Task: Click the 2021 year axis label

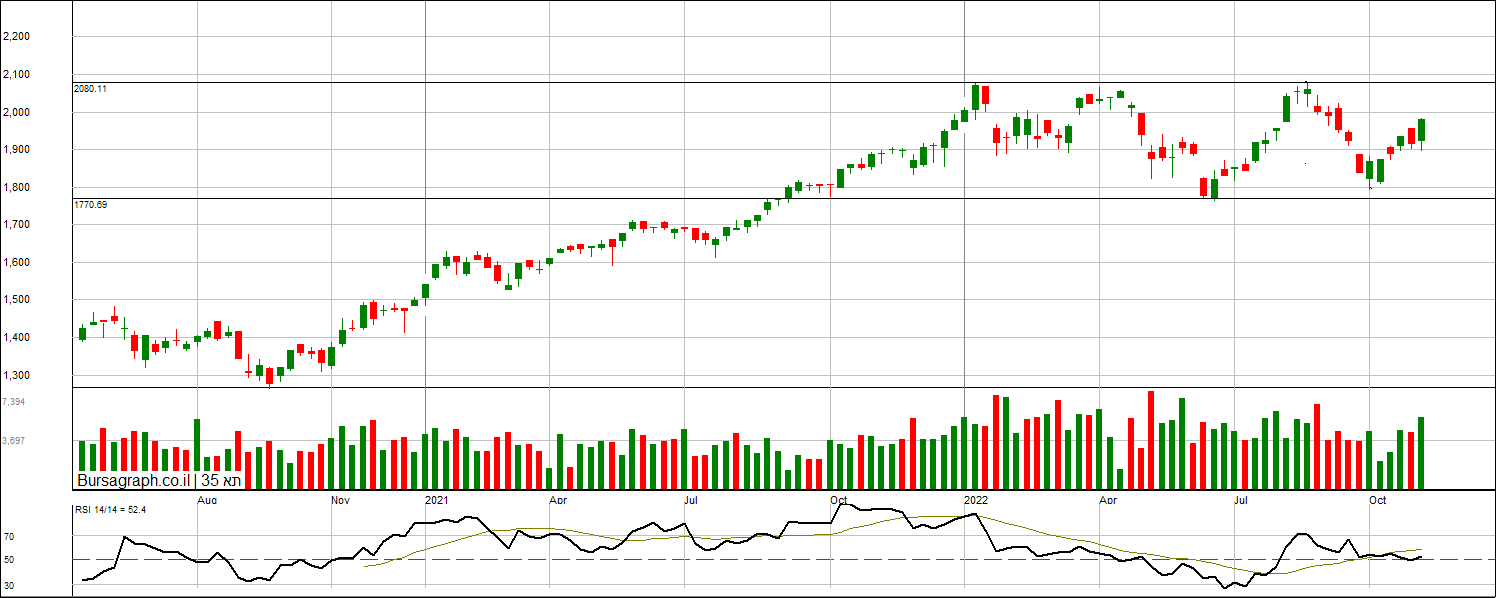Action: (x=437, y=499)
